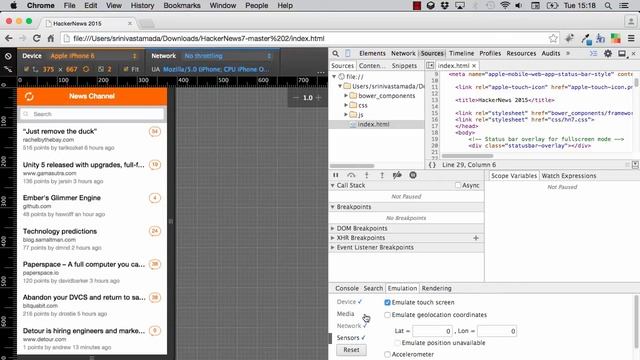640x360 pixels.
Task: Toggle the Fit checkbox in device toolbar
Action: coord(126,69)
